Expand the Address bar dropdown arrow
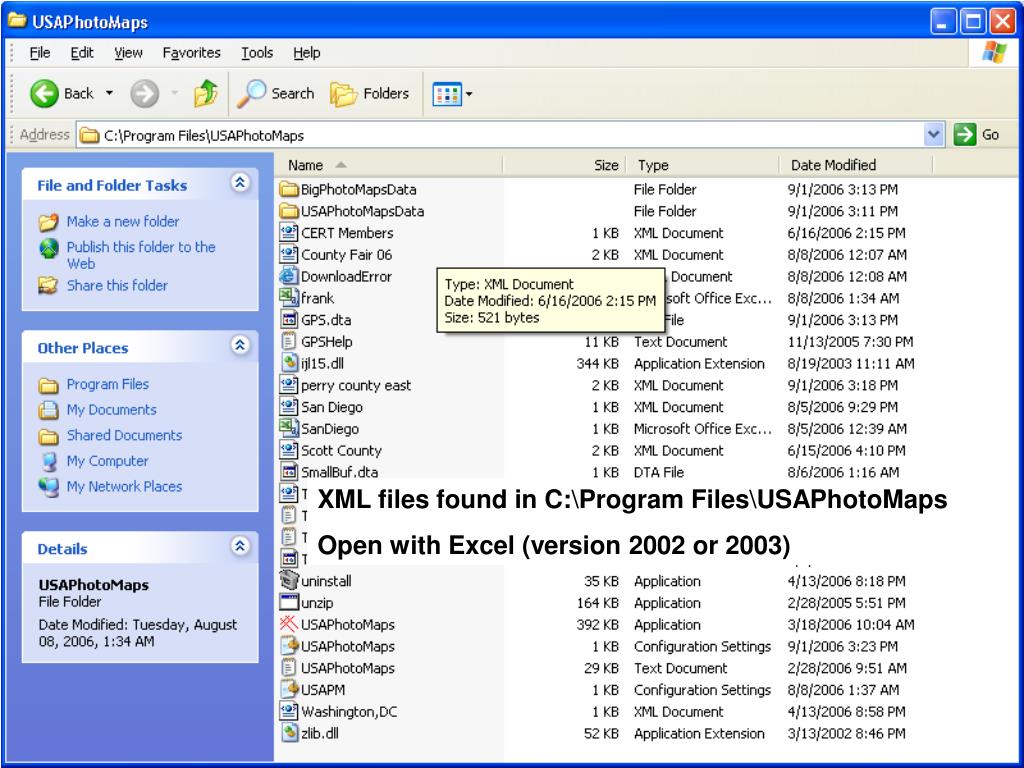 pos(934,135)
